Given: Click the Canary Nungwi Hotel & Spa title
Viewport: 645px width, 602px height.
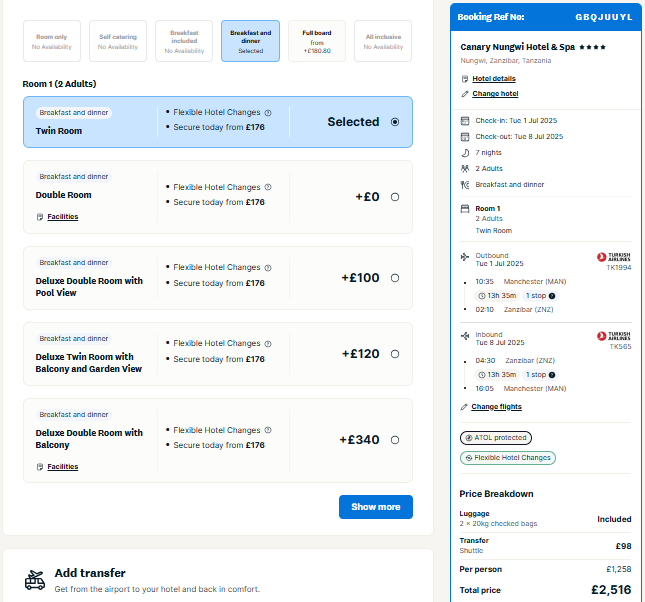Looking at the screenshot, I should coord(517,47).
